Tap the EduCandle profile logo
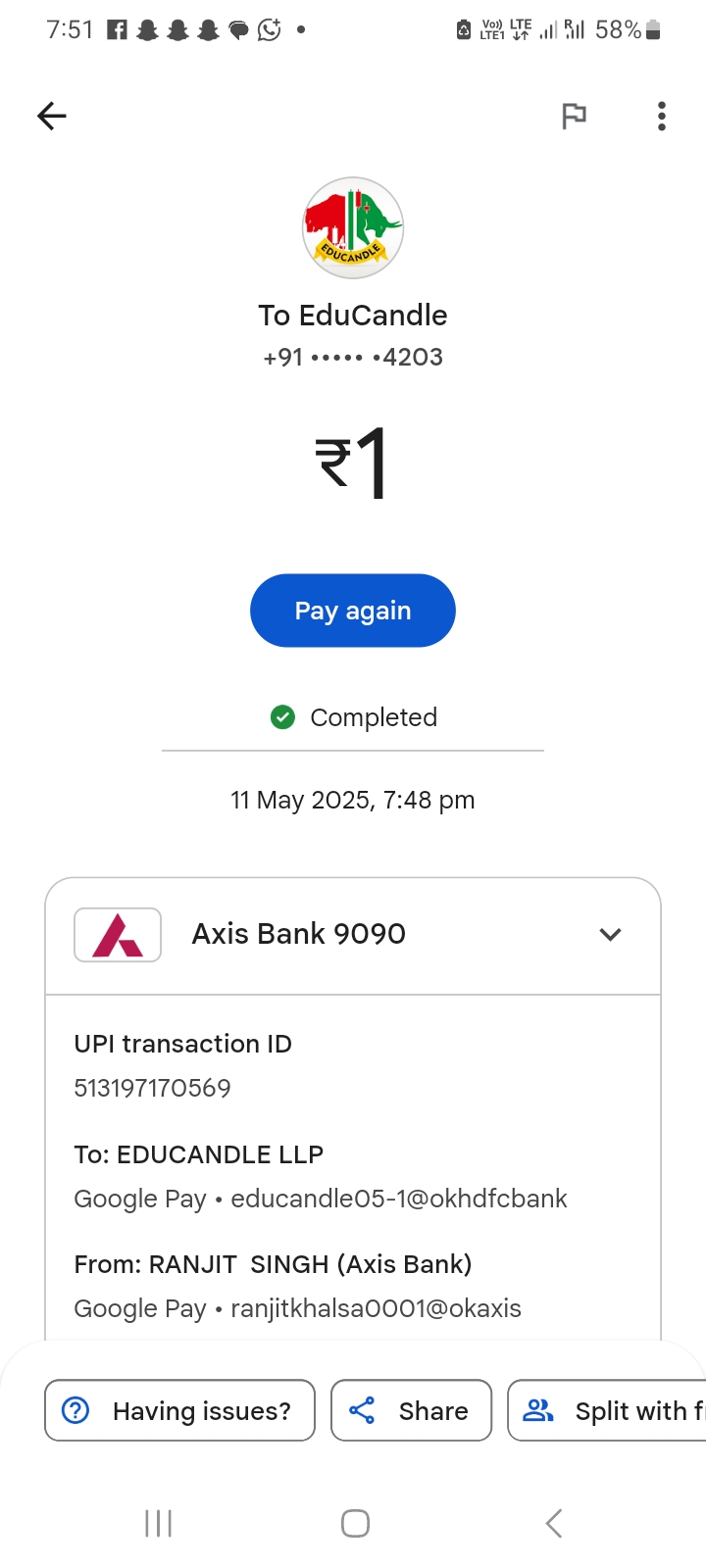 (353, 227)
